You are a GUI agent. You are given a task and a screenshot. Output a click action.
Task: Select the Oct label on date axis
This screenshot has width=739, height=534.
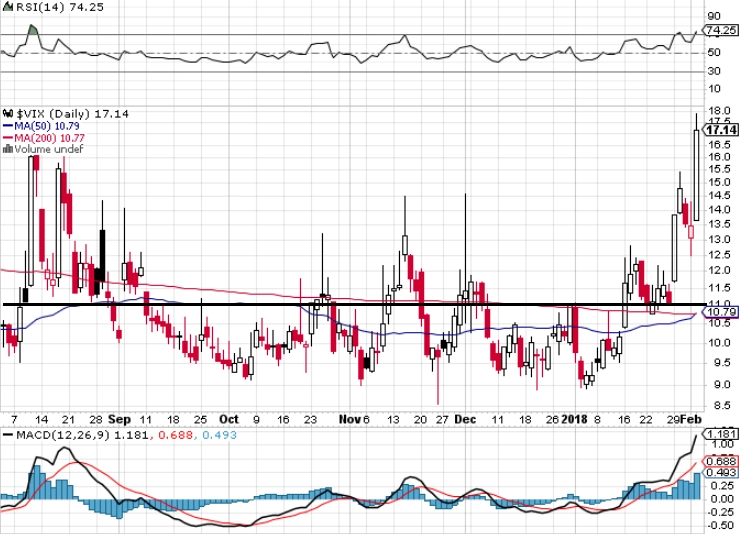pos(229,419)
